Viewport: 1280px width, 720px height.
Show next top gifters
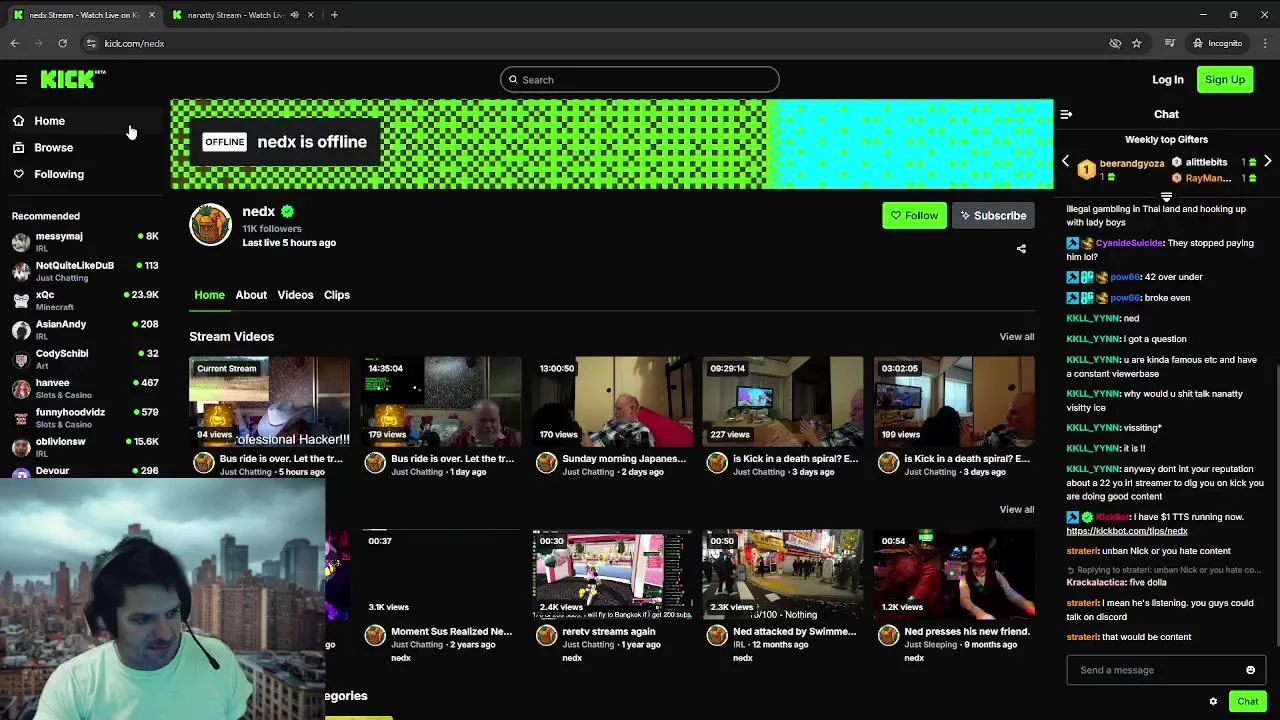point(1267,161)
